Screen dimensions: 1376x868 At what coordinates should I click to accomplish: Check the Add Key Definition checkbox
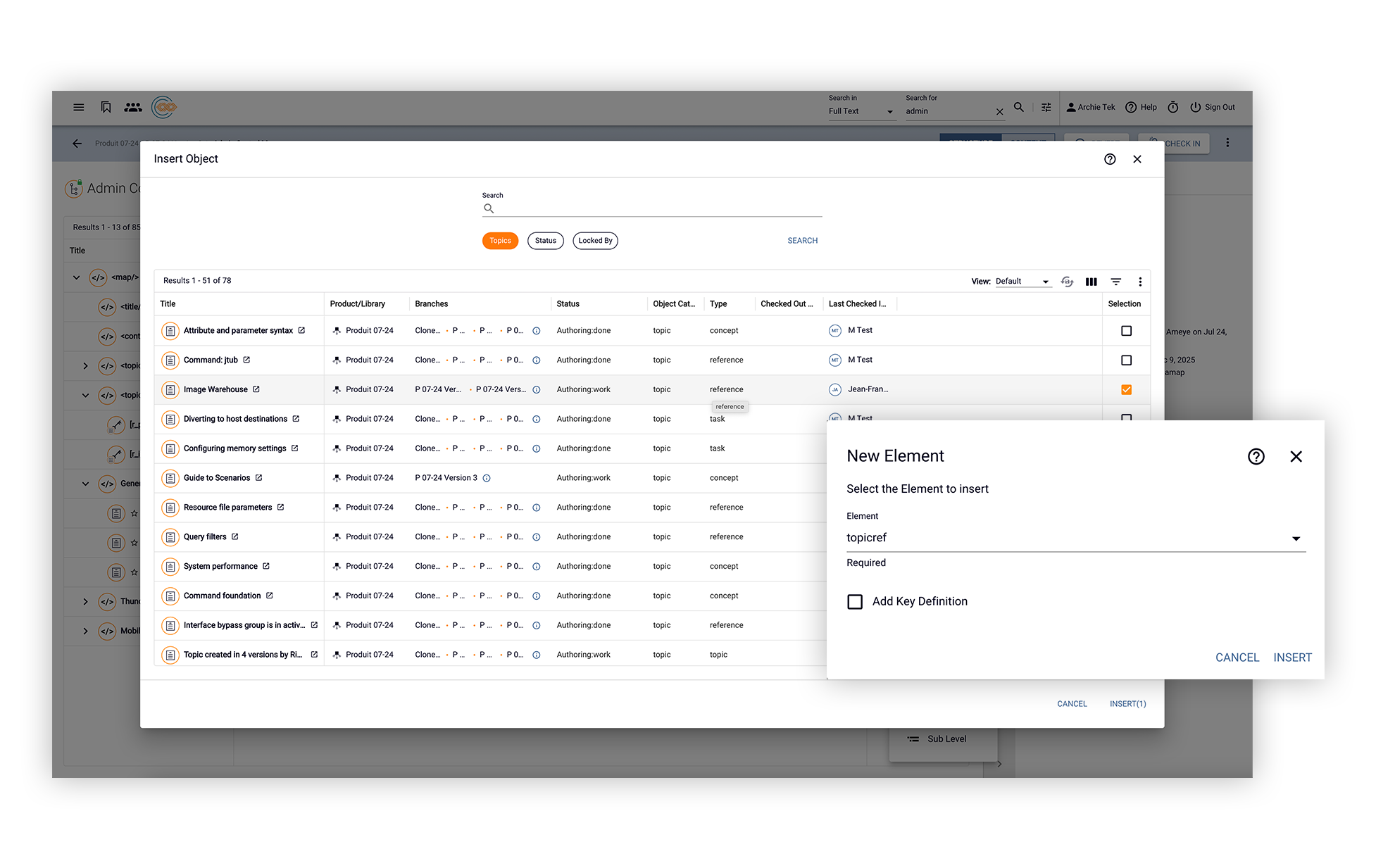855,602
